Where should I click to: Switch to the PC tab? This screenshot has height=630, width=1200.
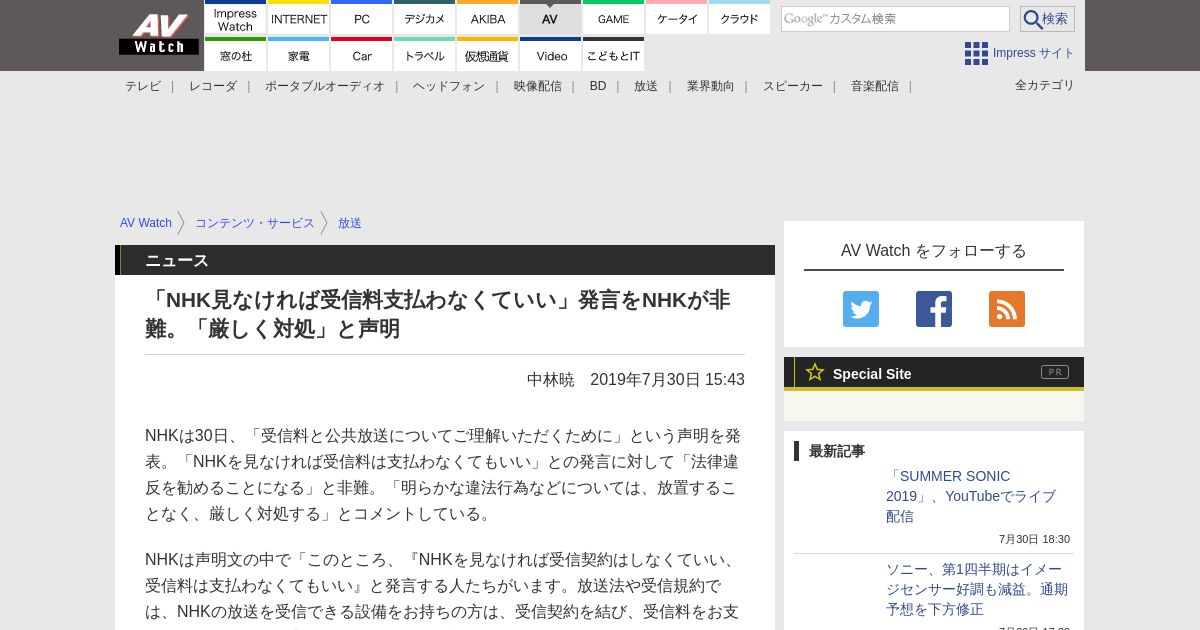point(362,18)
